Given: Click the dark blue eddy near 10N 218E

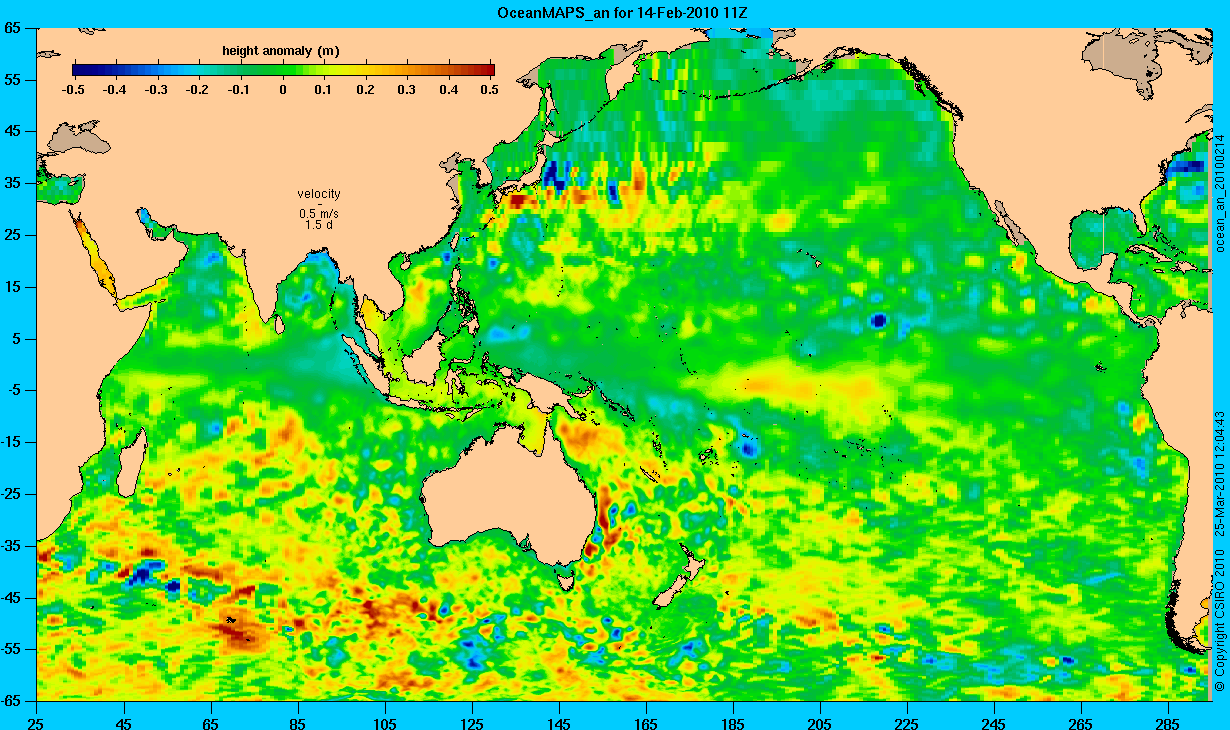Looking at the screenshot, I should 878,320.
